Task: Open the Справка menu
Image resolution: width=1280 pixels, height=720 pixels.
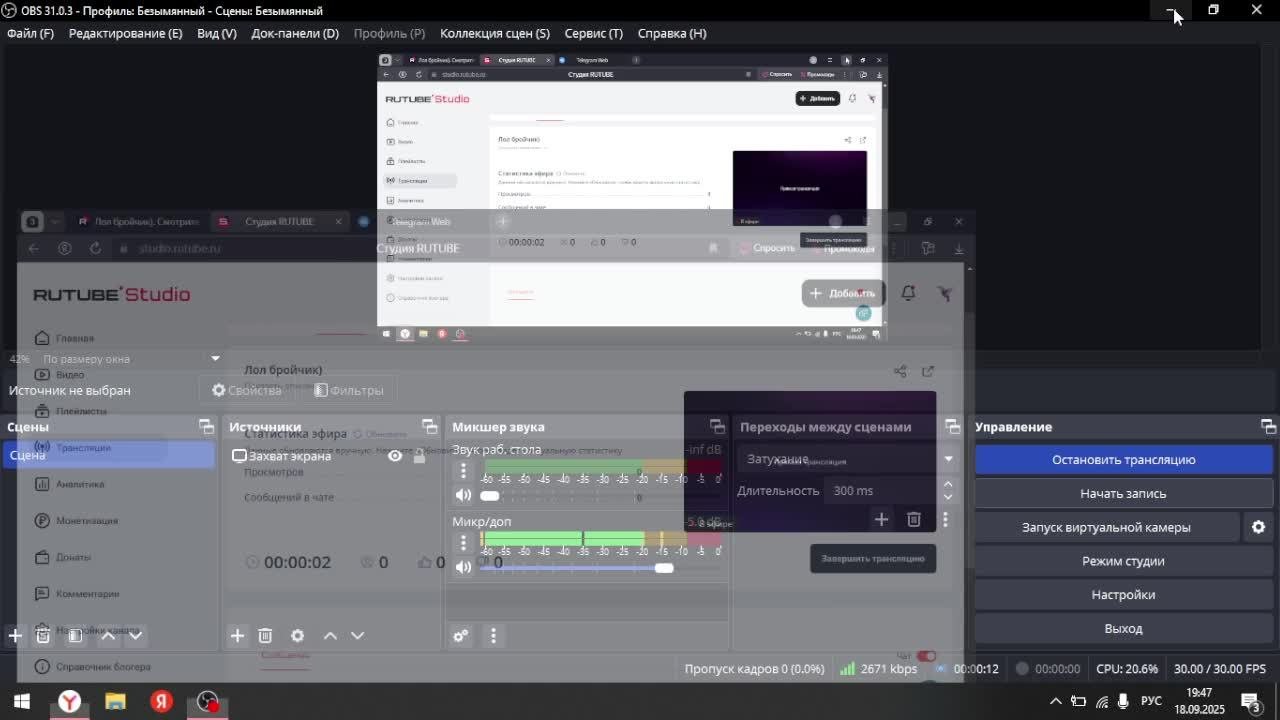Action: click(672, 33)
